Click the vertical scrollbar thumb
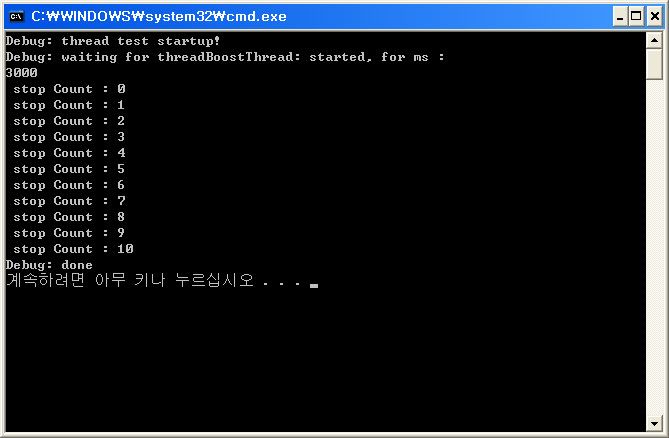 click(x=654, y=64)
